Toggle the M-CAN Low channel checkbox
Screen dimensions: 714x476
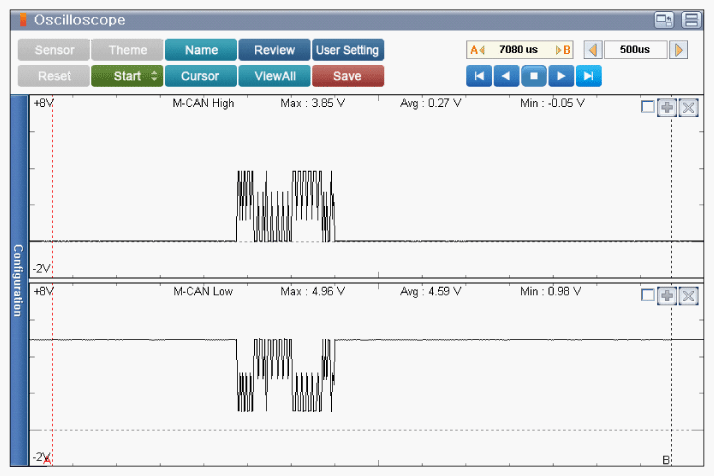(648, 295)
